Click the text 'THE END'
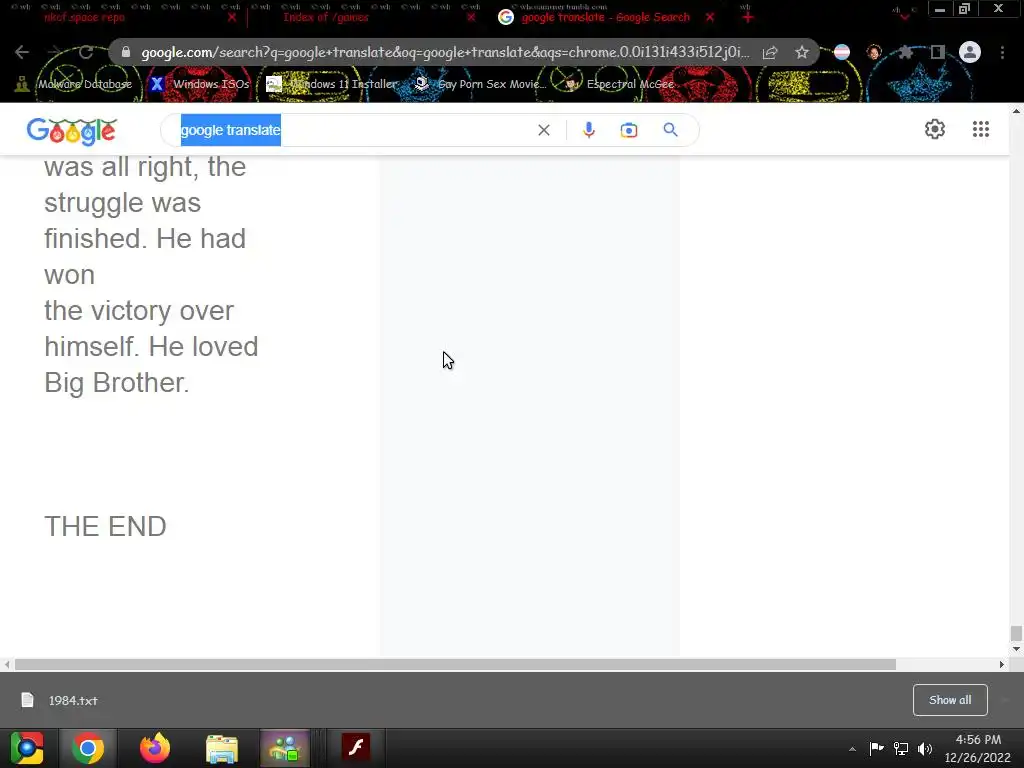 [x=105, y=526]
